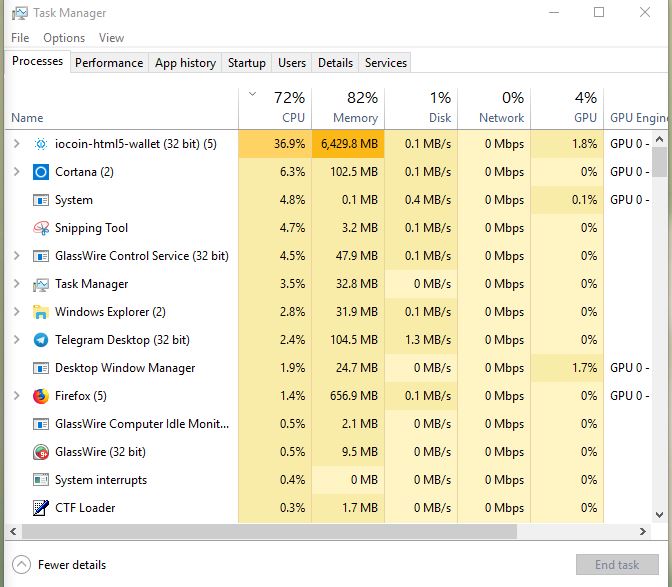
Task: Expand the iocoin-html5-wallet process group
Action: pos(17,144)
